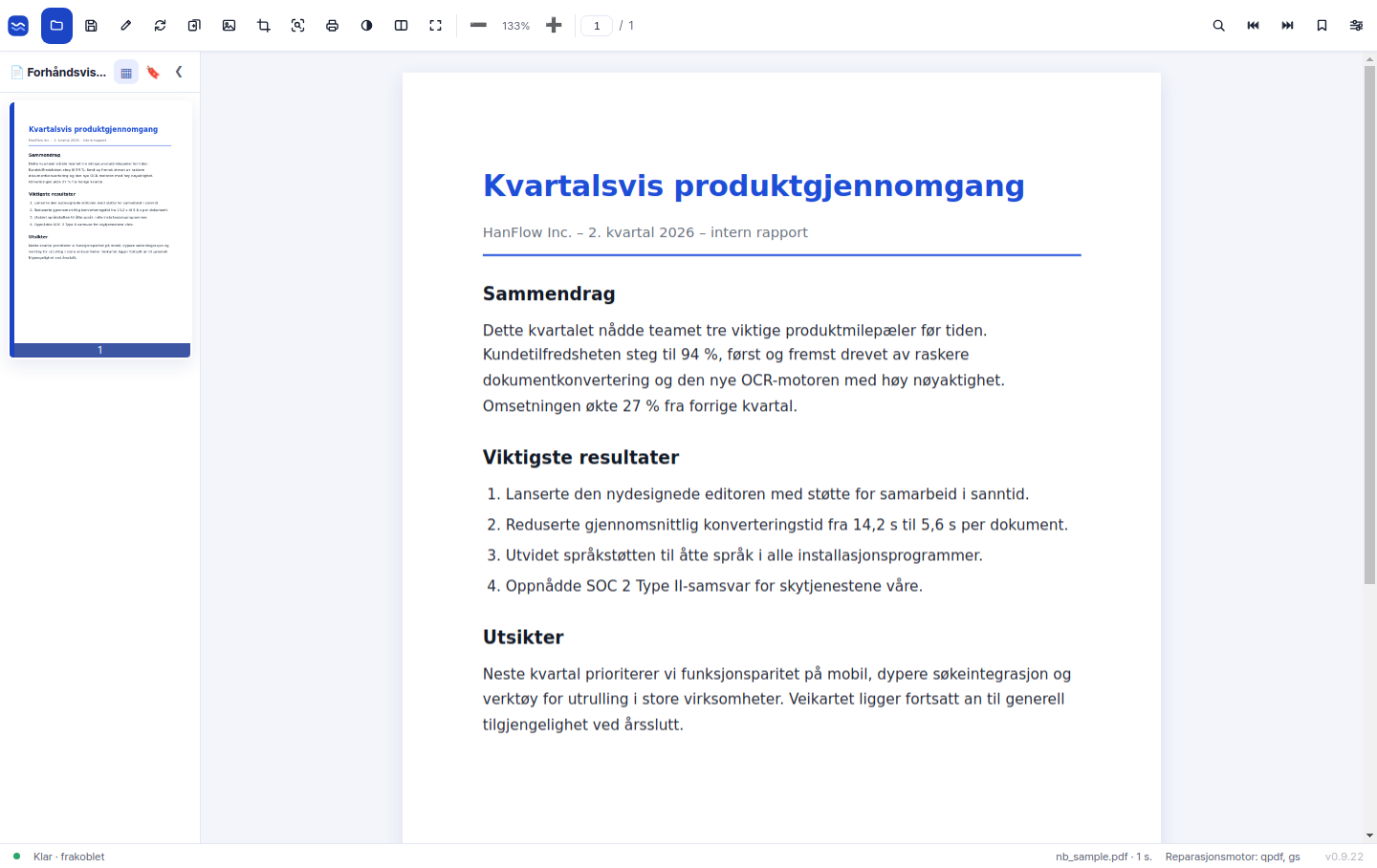The width and height of the screenshot is (1377, 868).
Task: Open a file with the folder icon
Action: tap(56, 26)
